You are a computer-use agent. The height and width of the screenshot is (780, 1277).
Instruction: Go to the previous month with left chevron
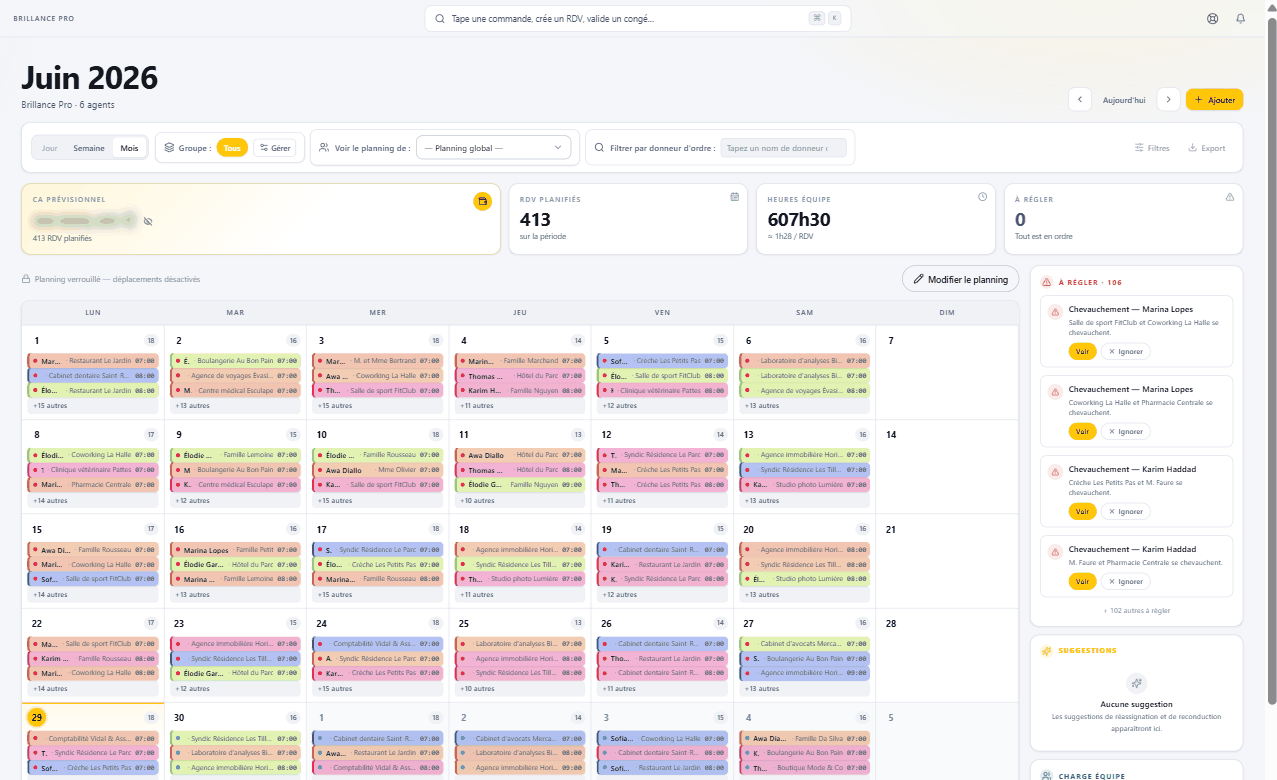coord(1080,100)
